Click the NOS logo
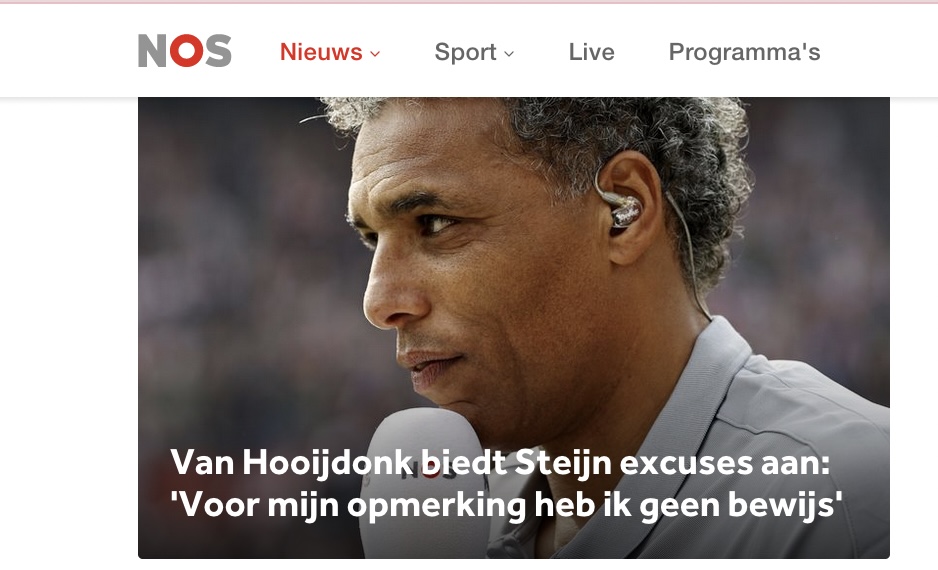This screenshot has height=570, width=938. click(184, 51)
